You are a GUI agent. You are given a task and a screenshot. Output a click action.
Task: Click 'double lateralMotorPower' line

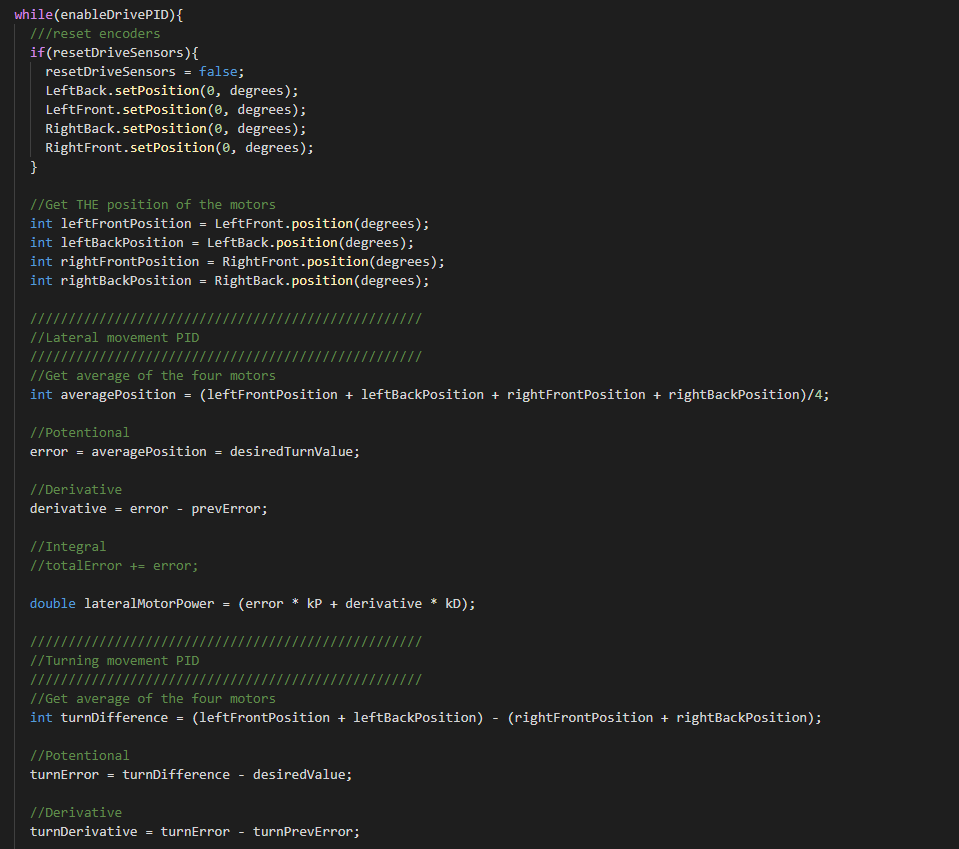coord(253,604)
